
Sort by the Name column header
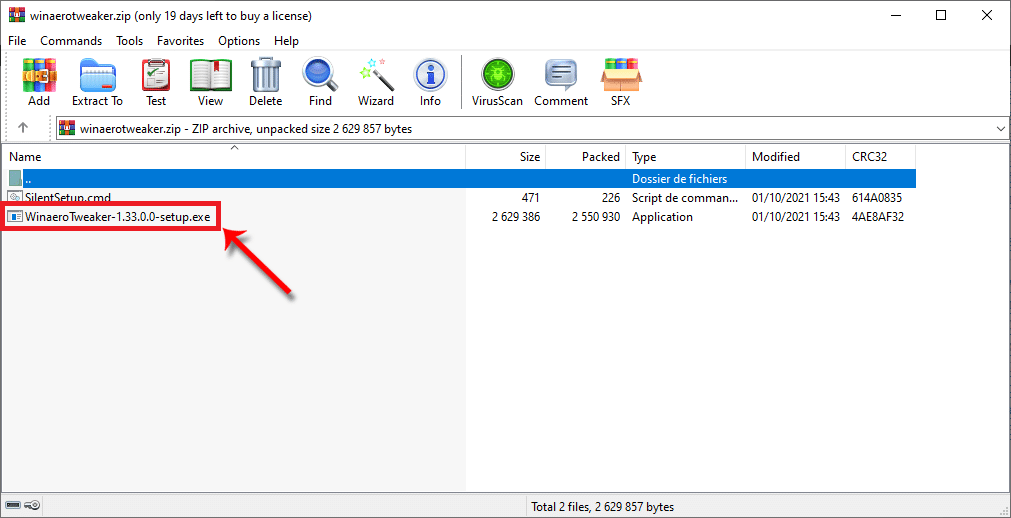pyautogui.click(x=234, y=157)
